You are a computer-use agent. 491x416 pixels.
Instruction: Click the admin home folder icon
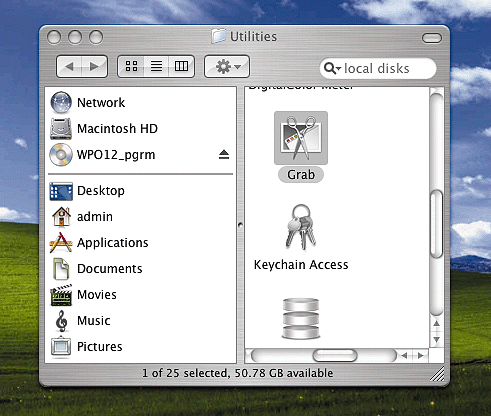coord(61,217)
